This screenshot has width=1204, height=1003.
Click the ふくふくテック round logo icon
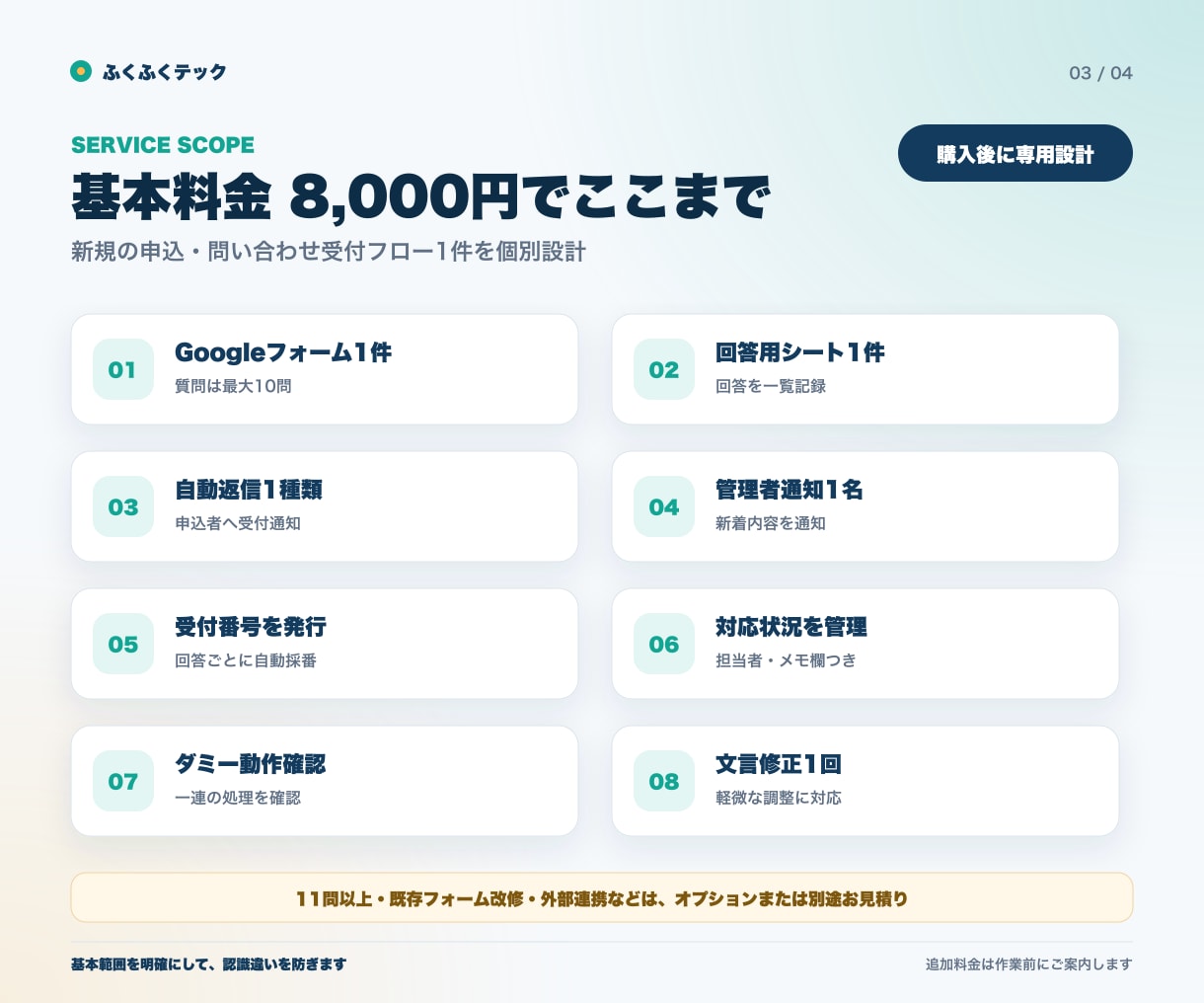coord(81,72)
